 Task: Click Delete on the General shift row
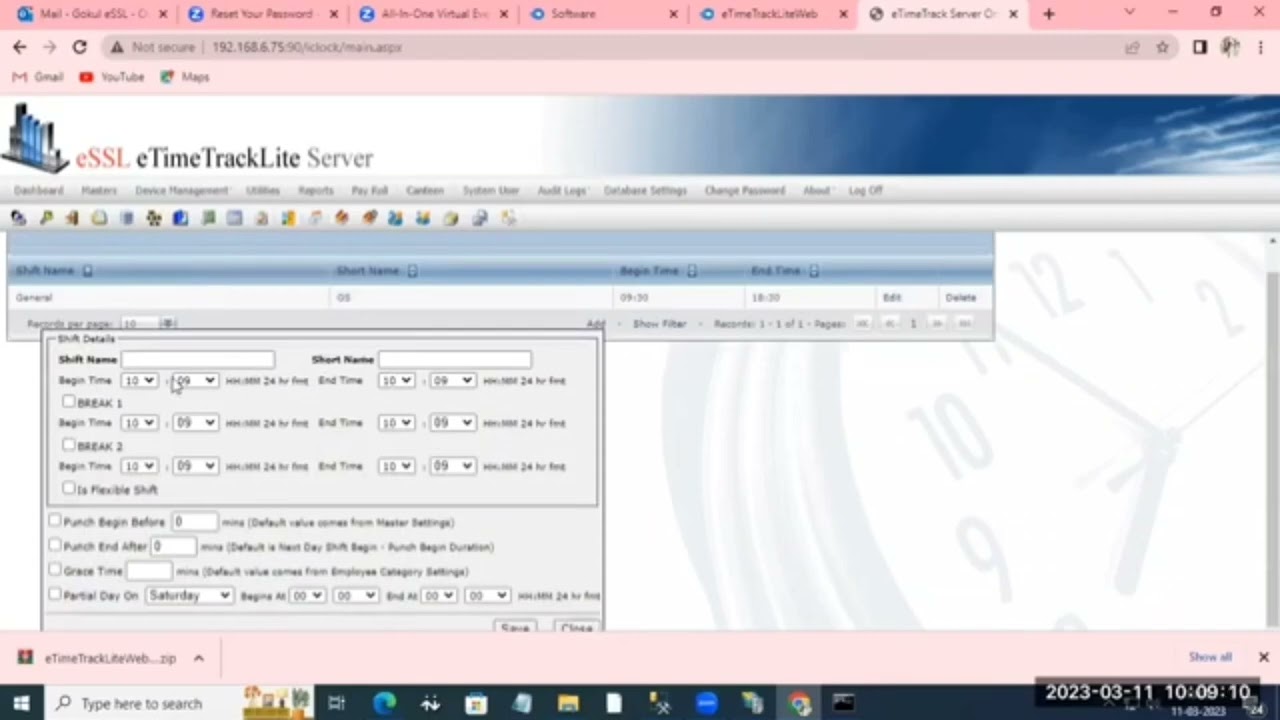pos(960,297)
